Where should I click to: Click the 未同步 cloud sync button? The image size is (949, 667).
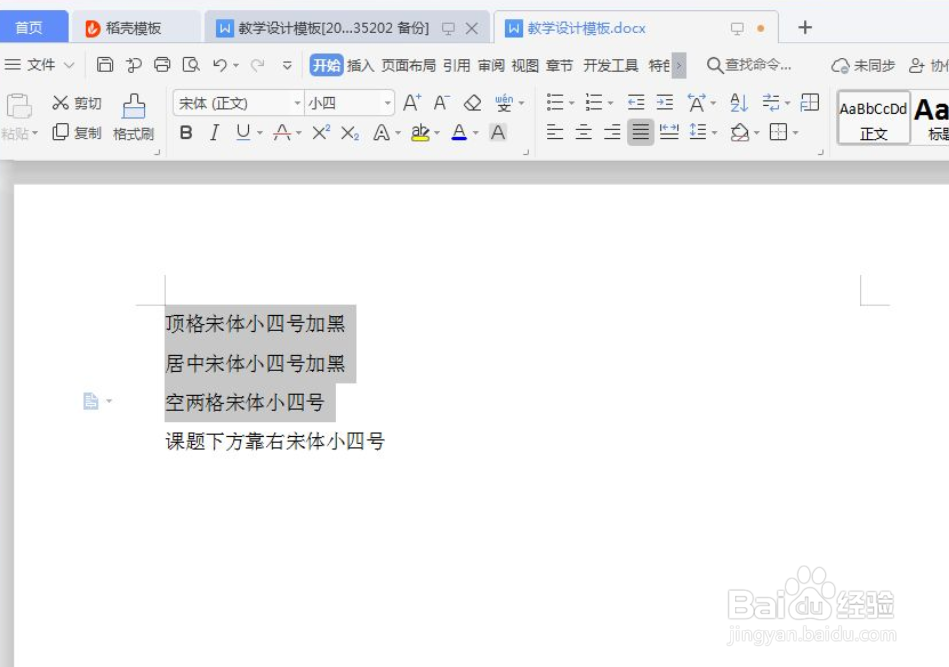coord(864,63)
